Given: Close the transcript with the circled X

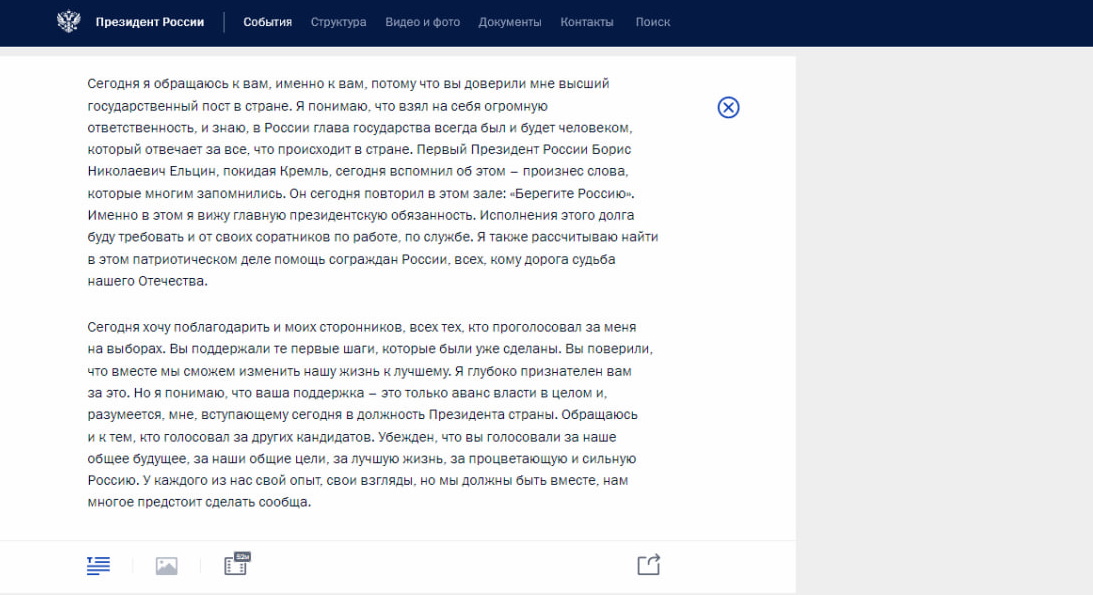Looking at the screenshot, I should (x=728, y=108).
